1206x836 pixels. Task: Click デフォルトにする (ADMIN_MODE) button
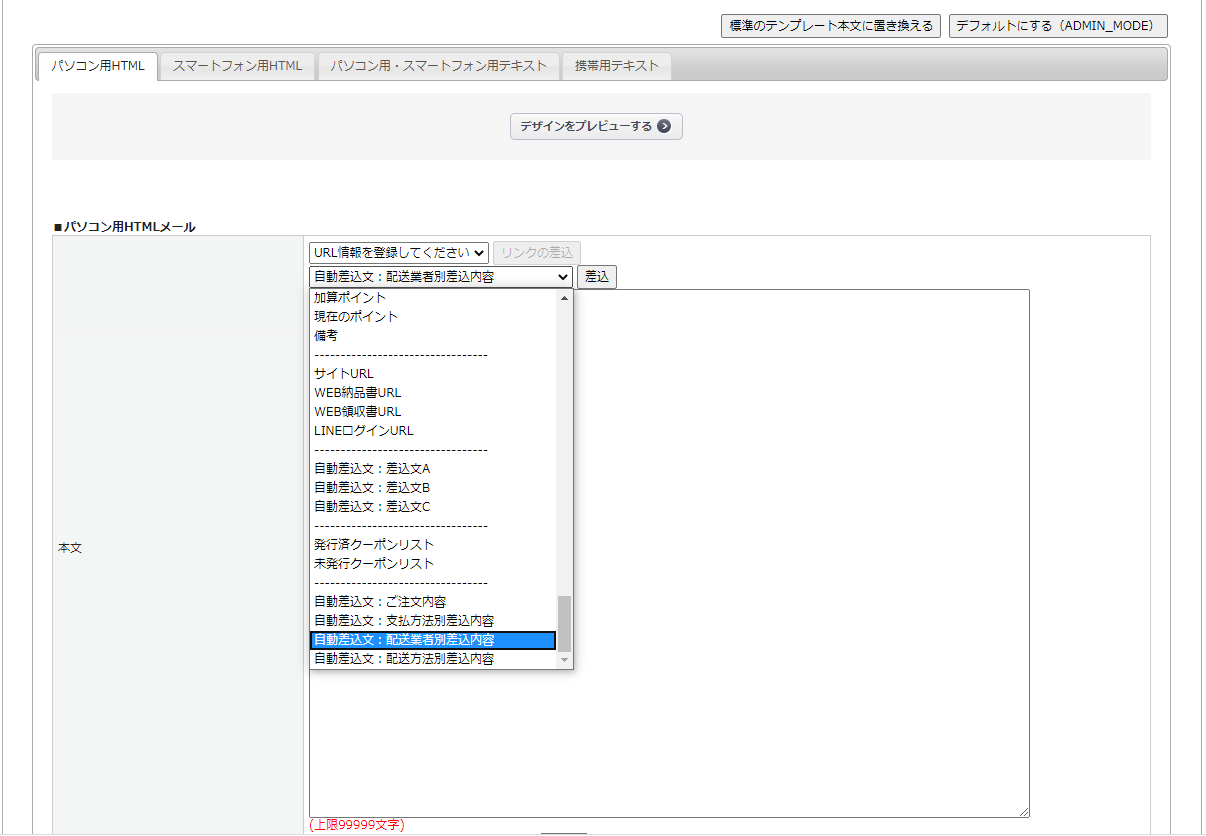point(1058,26)
